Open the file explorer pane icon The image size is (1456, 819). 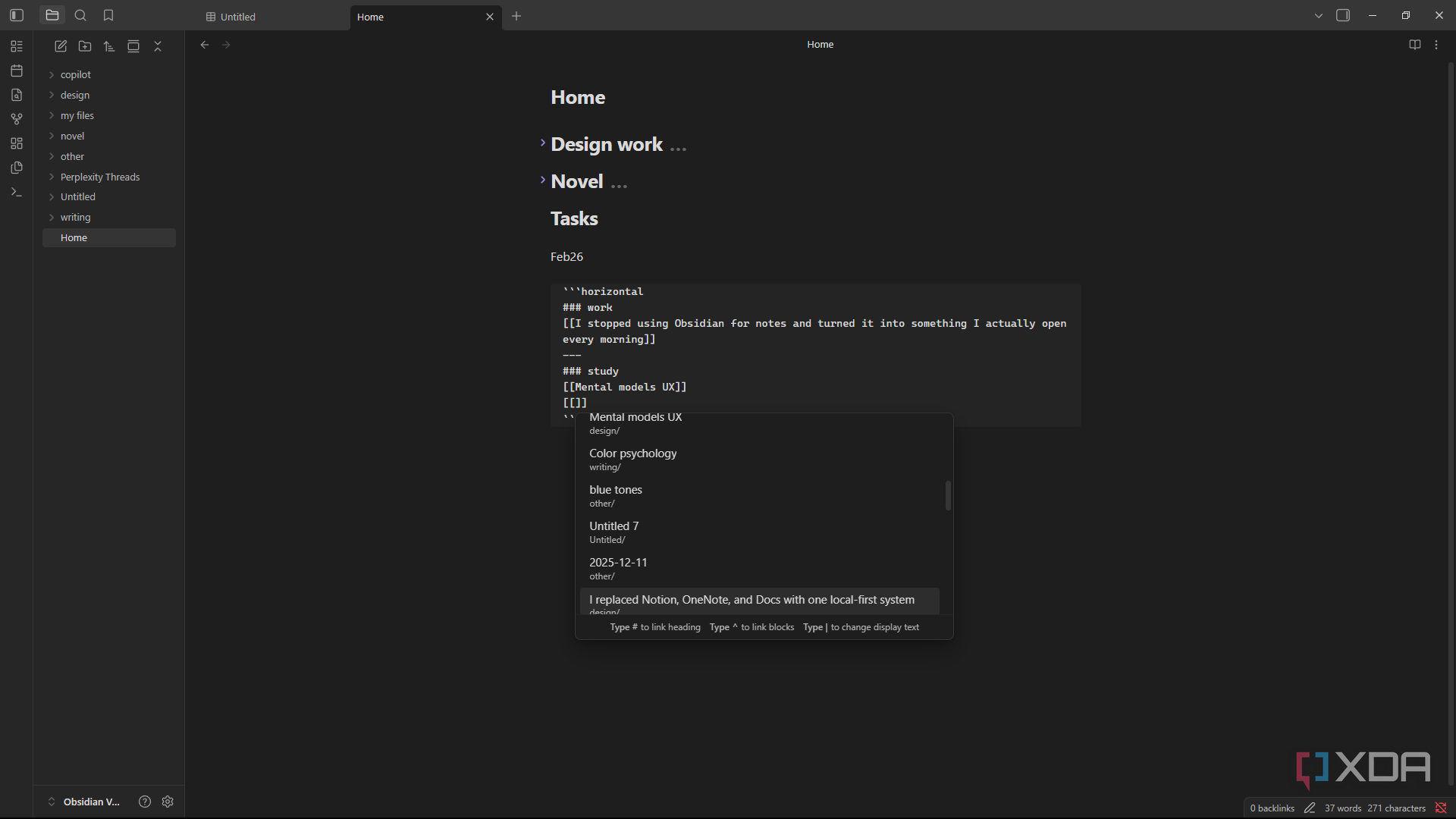click(52, 15)
